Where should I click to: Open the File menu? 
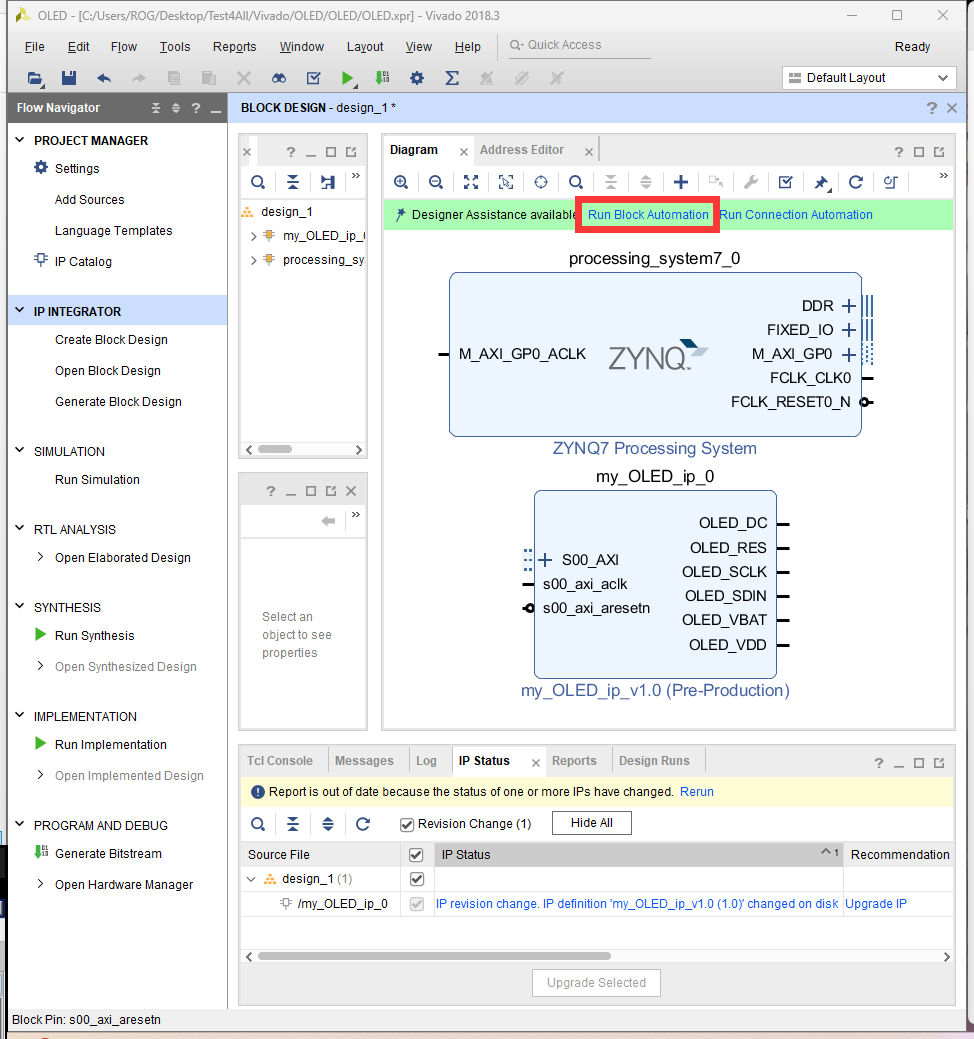point(34,47)
